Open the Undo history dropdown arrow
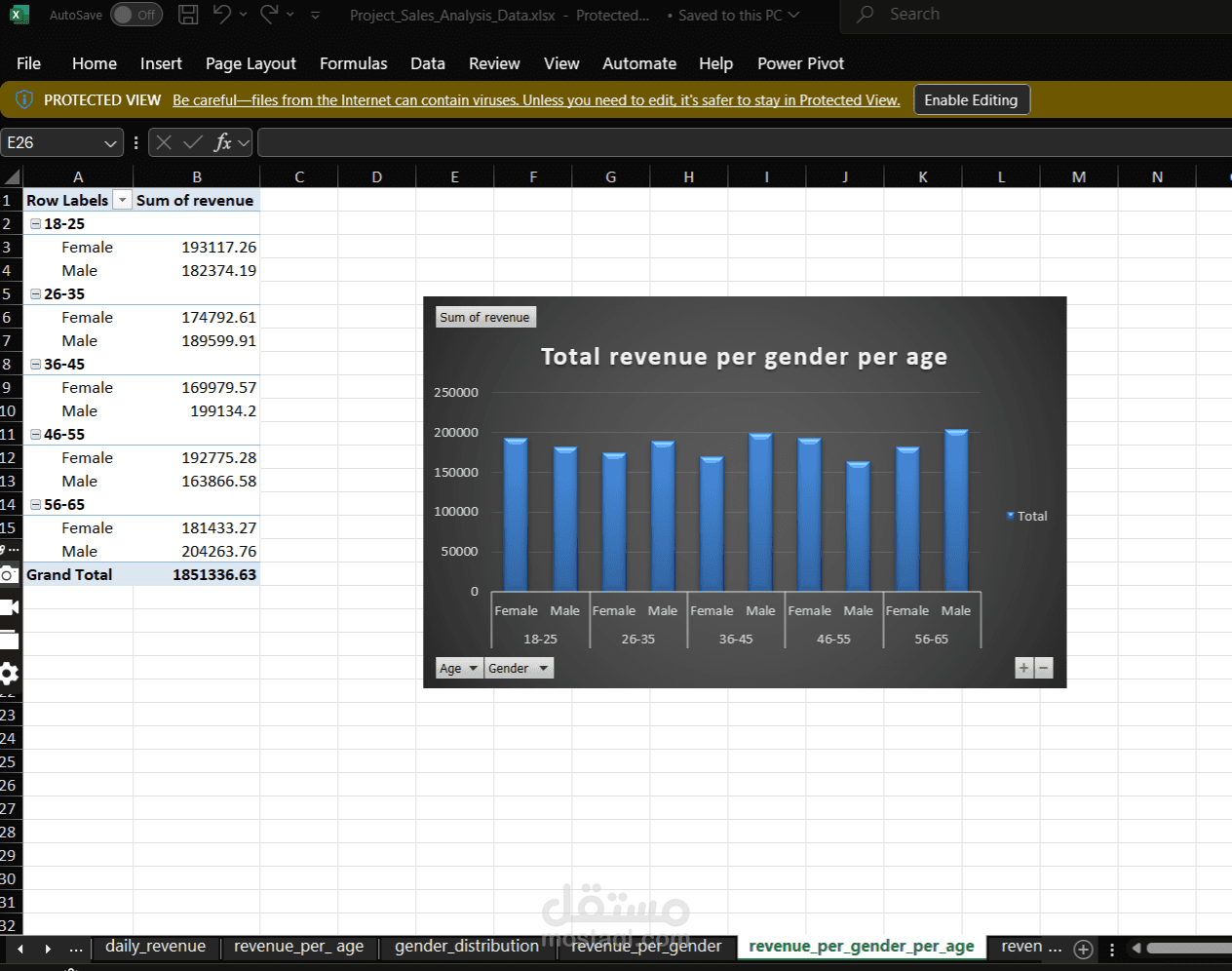Image resolution: width=1232 pixels, height=971 pixels. [243, 15]
